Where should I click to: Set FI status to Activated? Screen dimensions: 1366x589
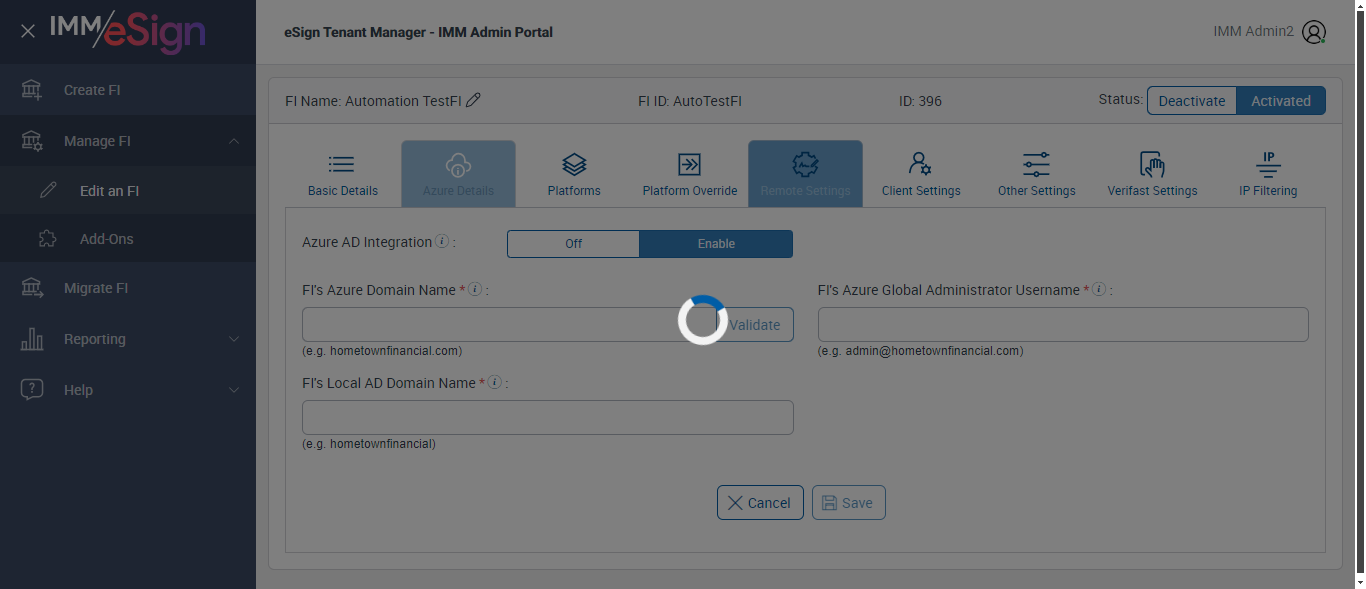(1281, 101)
